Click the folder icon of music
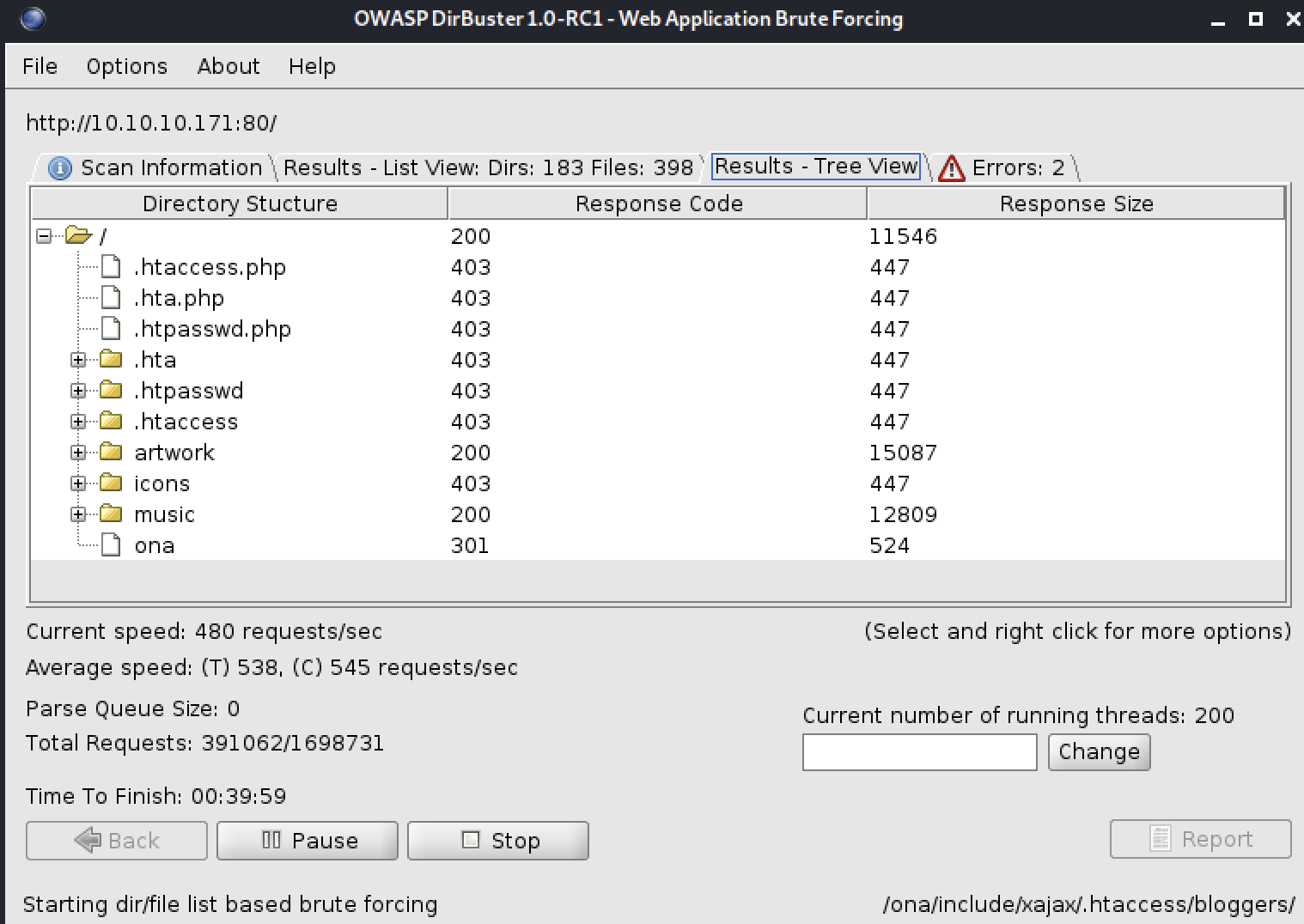This screenshot has width=1304, height=924. click(111, 513)
